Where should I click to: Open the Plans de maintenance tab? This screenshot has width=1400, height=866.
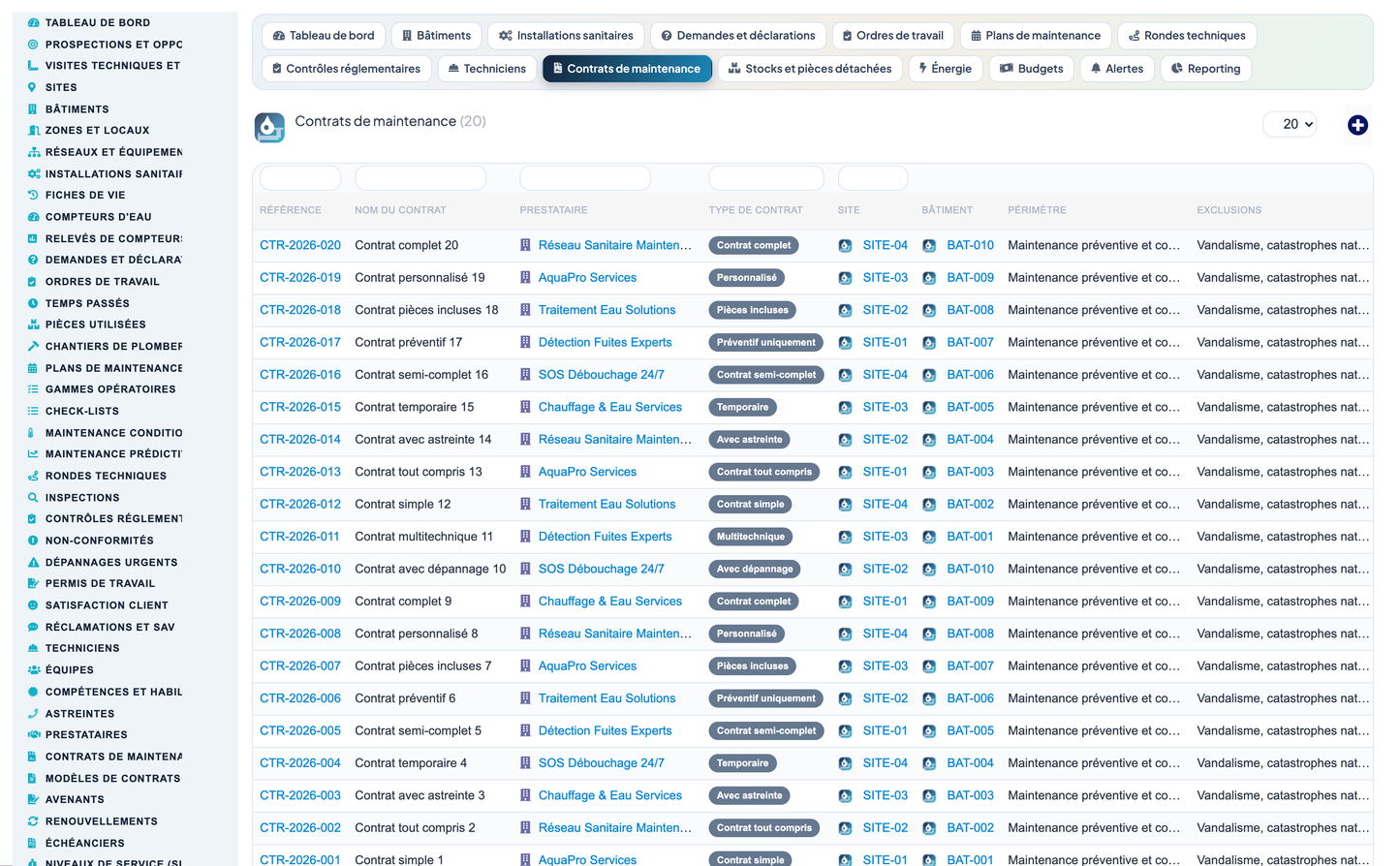click(1036, 36)
